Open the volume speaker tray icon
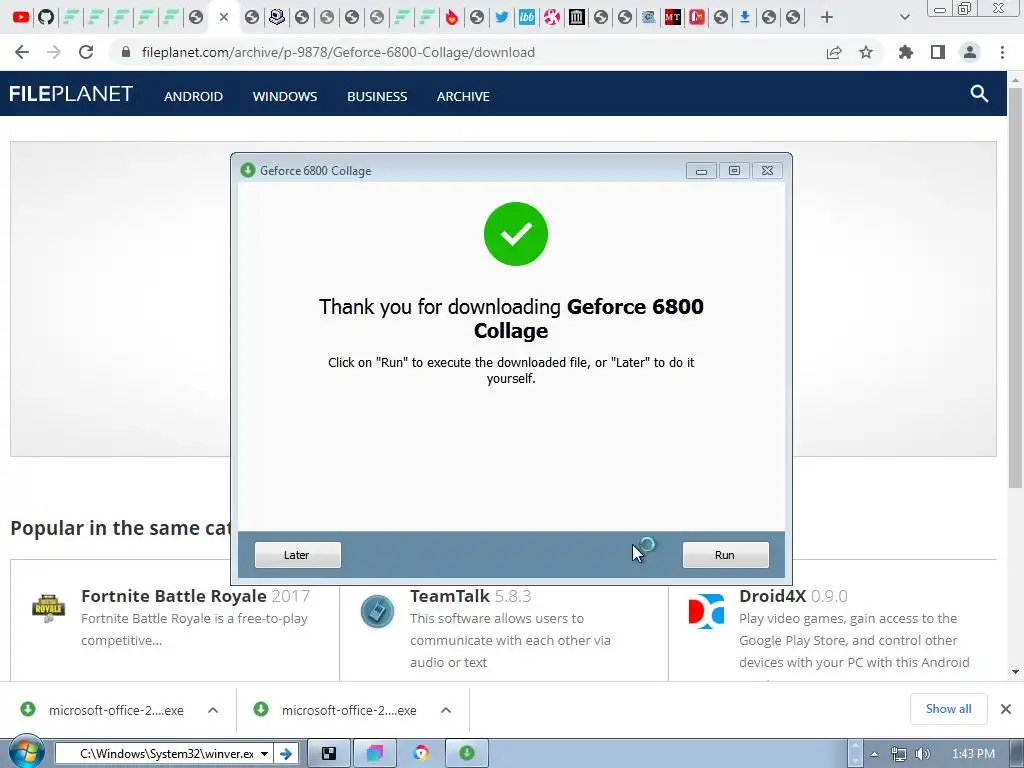 [x=923, y=754]
